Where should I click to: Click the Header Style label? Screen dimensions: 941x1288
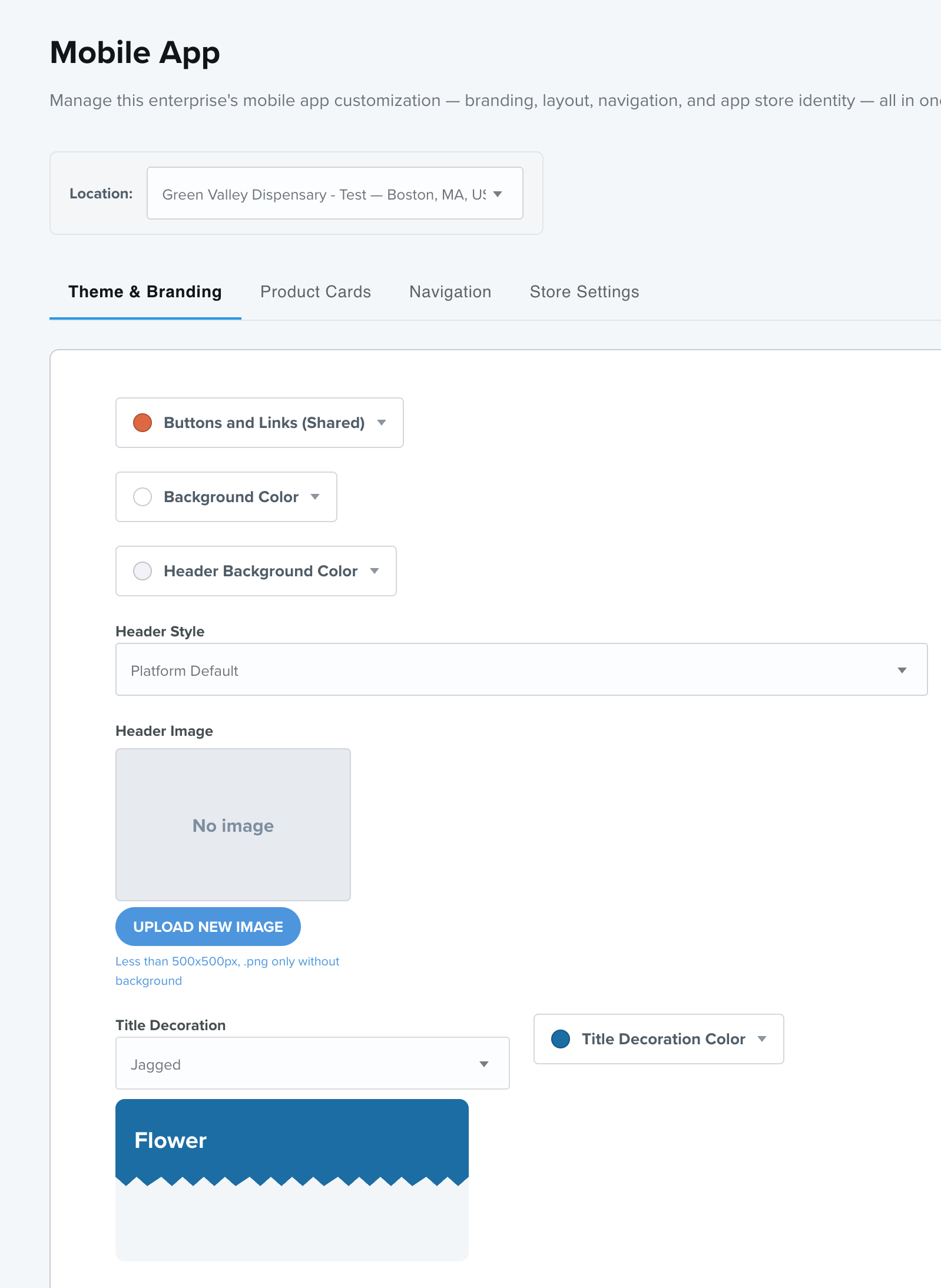point(160,632)
